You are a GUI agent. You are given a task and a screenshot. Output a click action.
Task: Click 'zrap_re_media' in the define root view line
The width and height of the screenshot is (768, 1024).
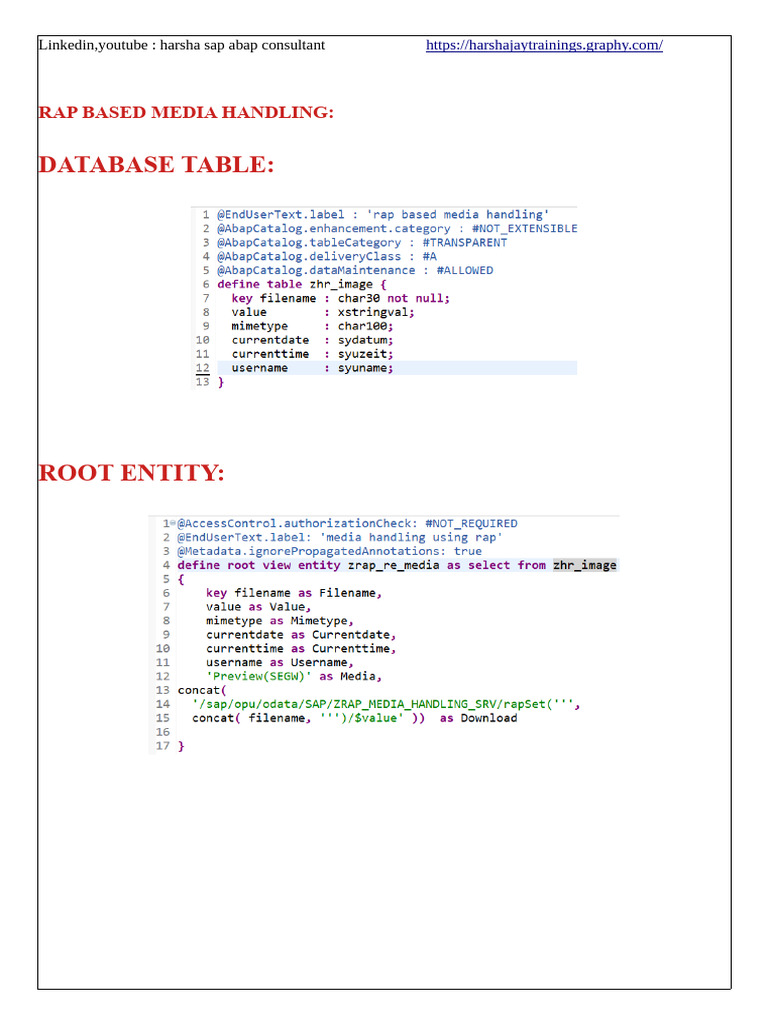coord(393,566)
